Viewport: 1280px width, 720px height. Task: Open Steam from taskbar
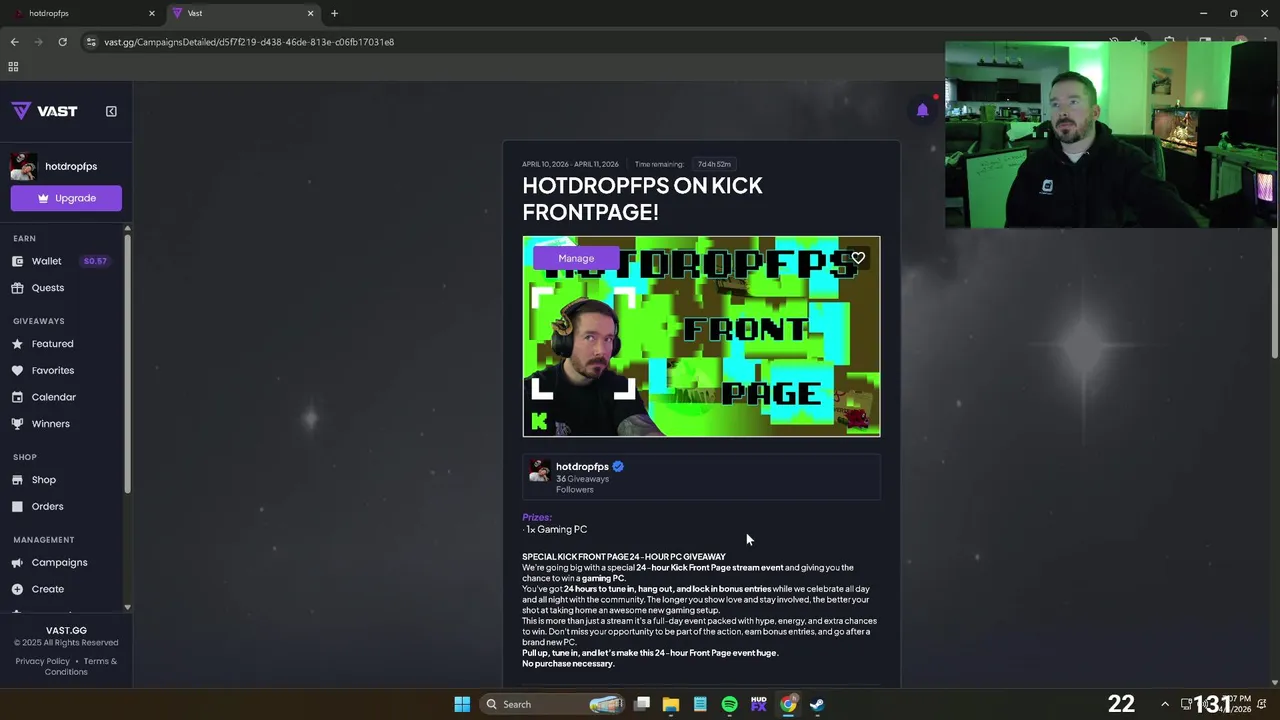[x=817, y=704]
